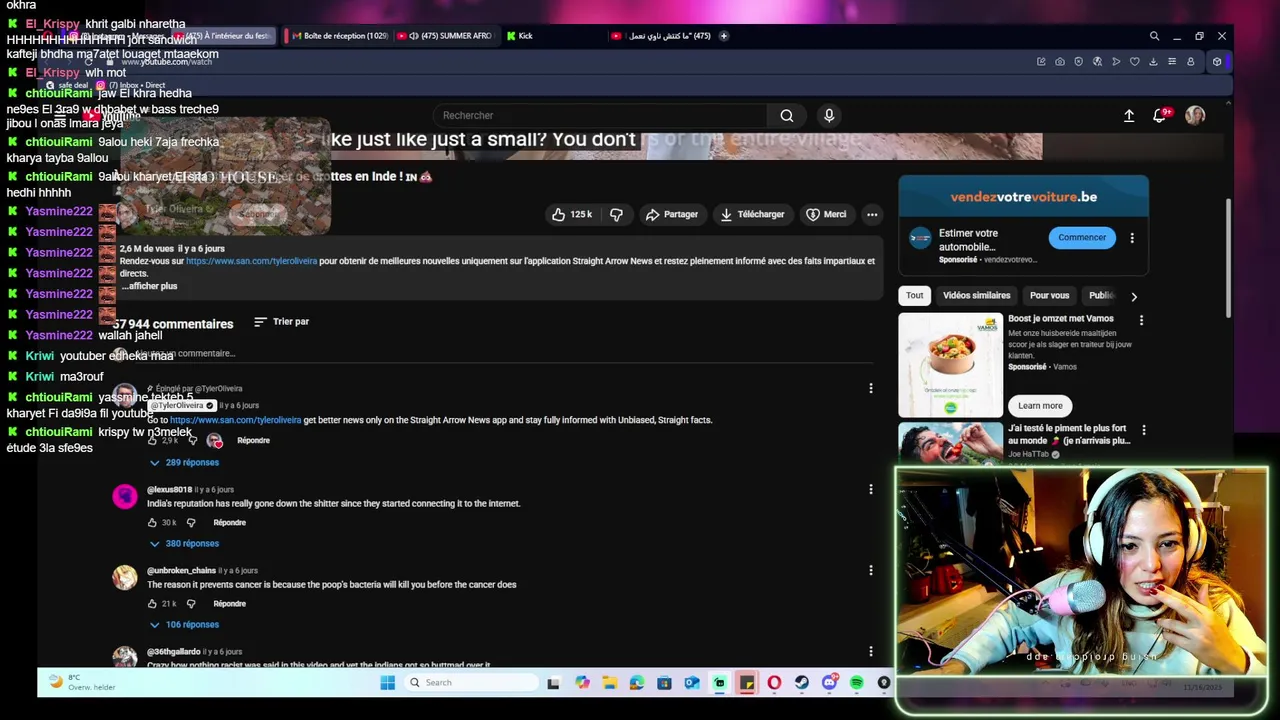The width and height of the screenshot is (1280, 720).
Task: Click the Merci thanks button
Action: pyautogui.click(x=826, y=214)
